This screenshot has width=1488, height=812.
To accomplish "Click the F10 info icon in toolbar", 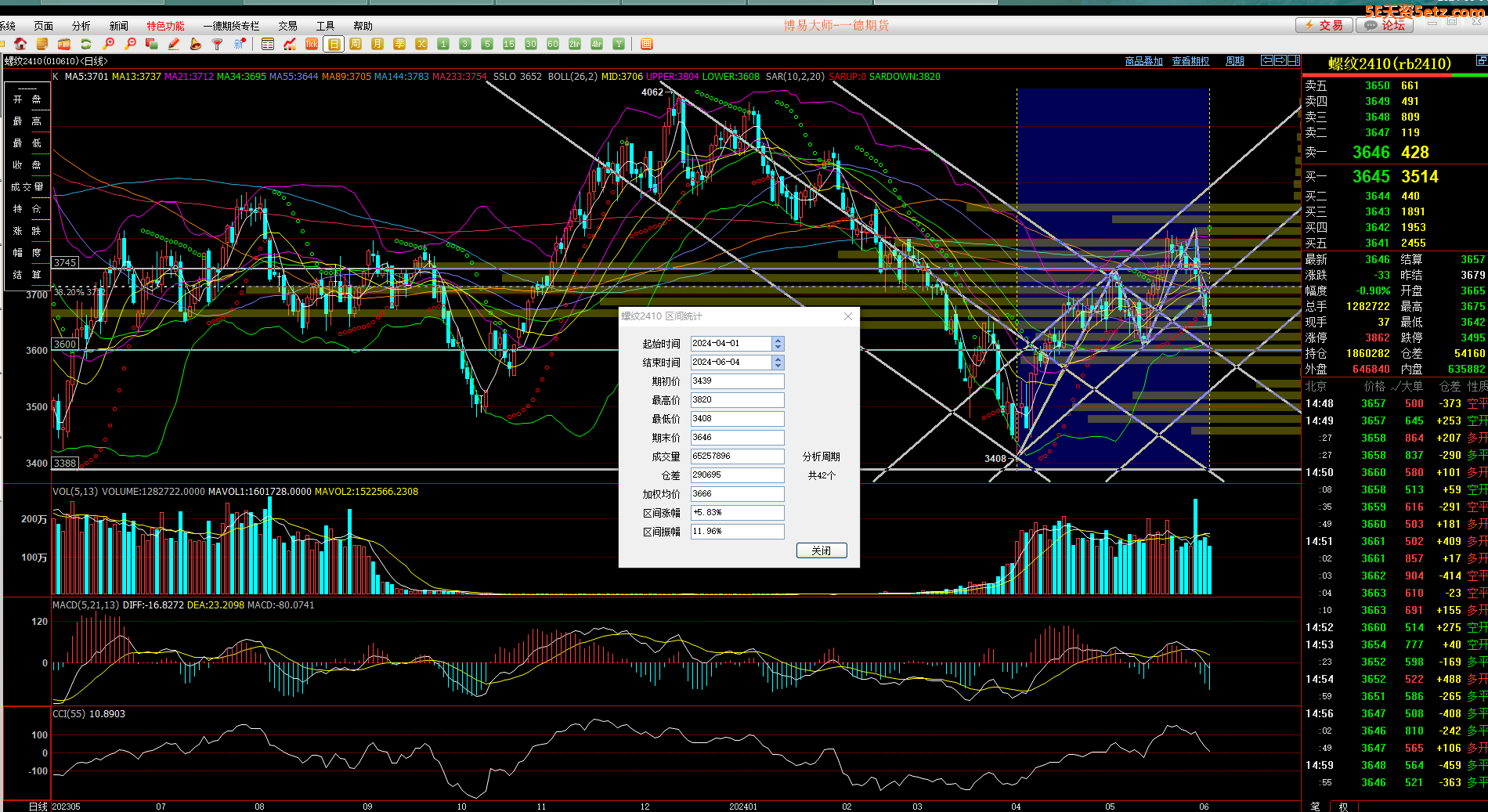I will (x=65, y=44).
